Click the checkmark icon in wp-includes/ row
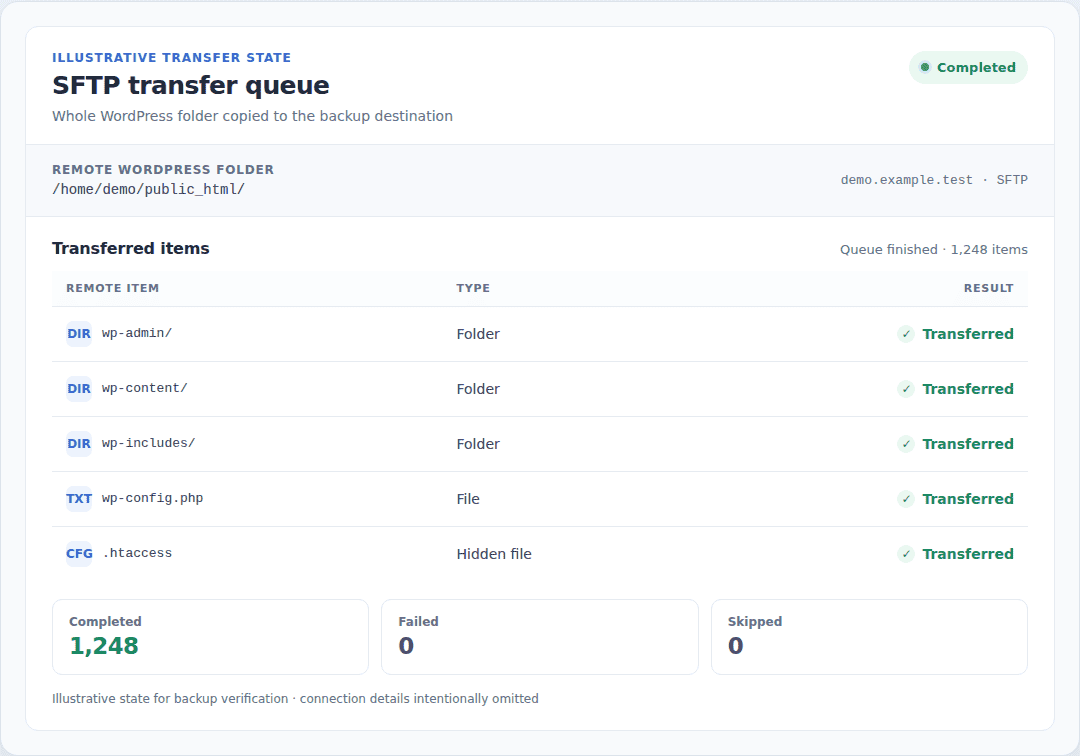1080x756 pixels. click(906, 444)
